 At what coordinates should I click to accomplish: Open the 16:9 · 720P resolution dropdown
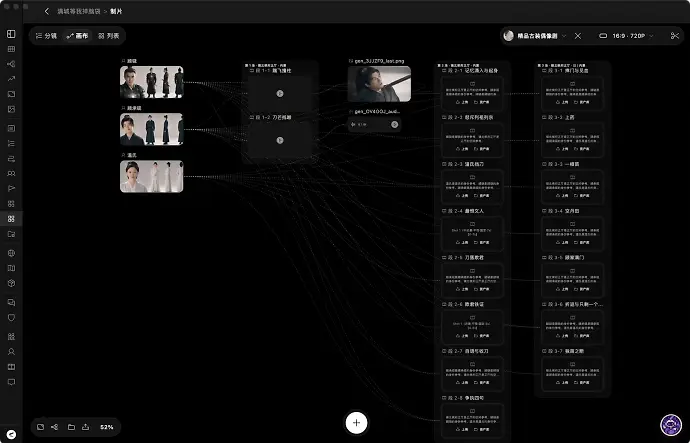tap(627, 36)
